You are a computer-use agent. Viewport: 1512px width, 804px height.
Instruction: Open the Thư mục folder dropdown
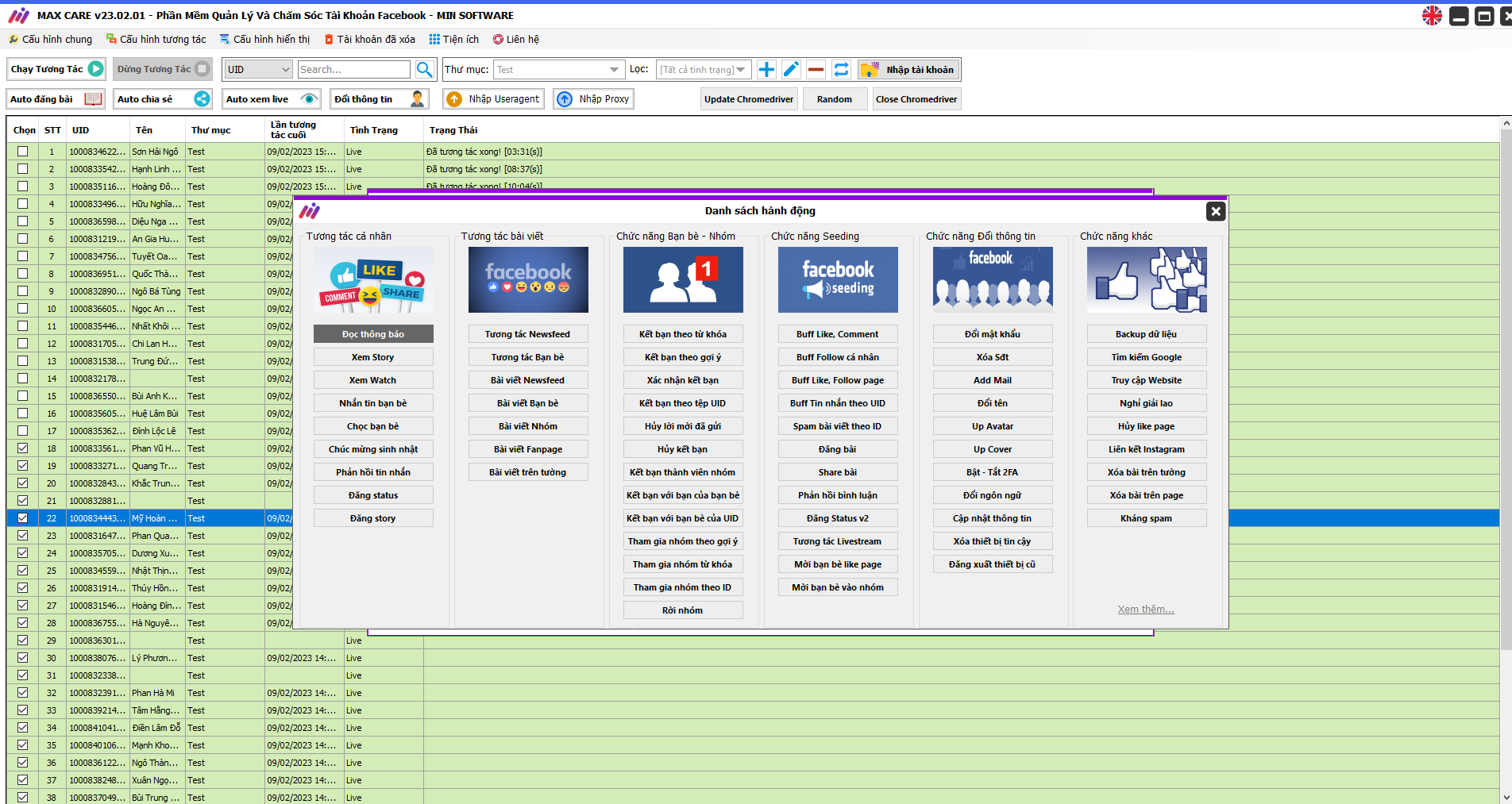click(559, 70)
